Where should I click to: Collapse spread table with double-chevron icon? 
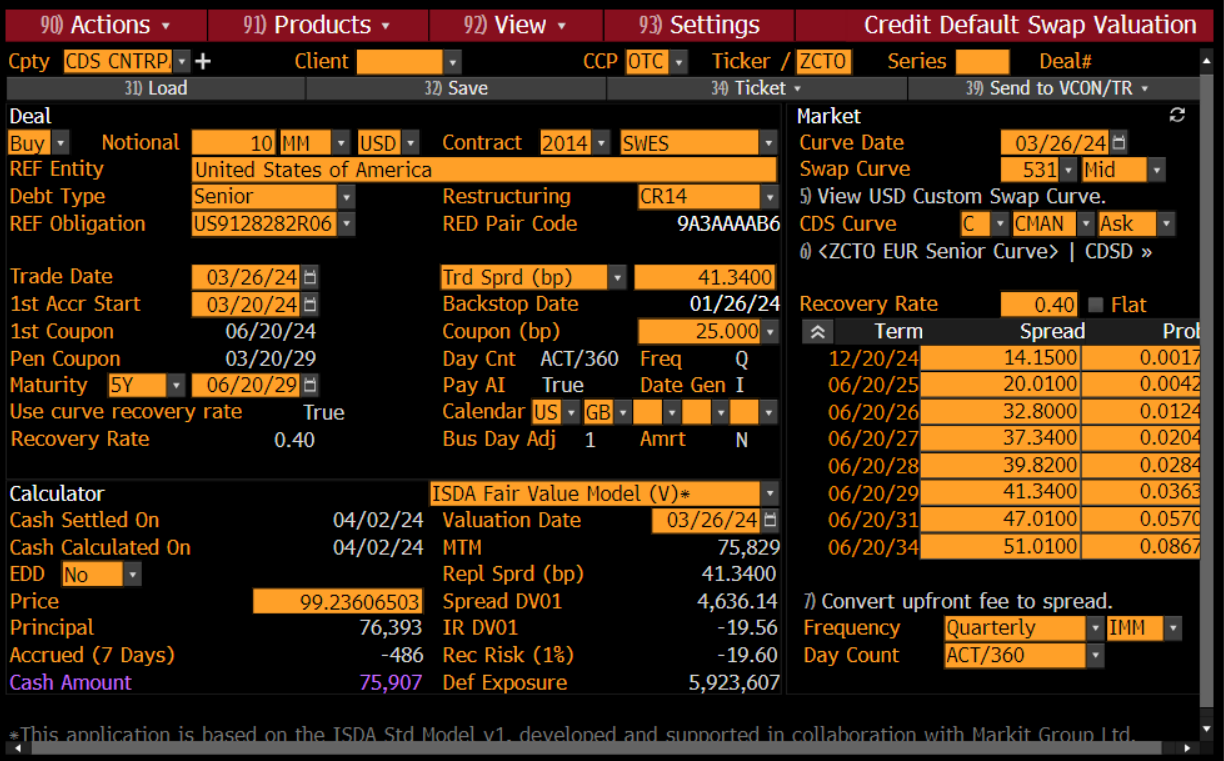[817, 332]
